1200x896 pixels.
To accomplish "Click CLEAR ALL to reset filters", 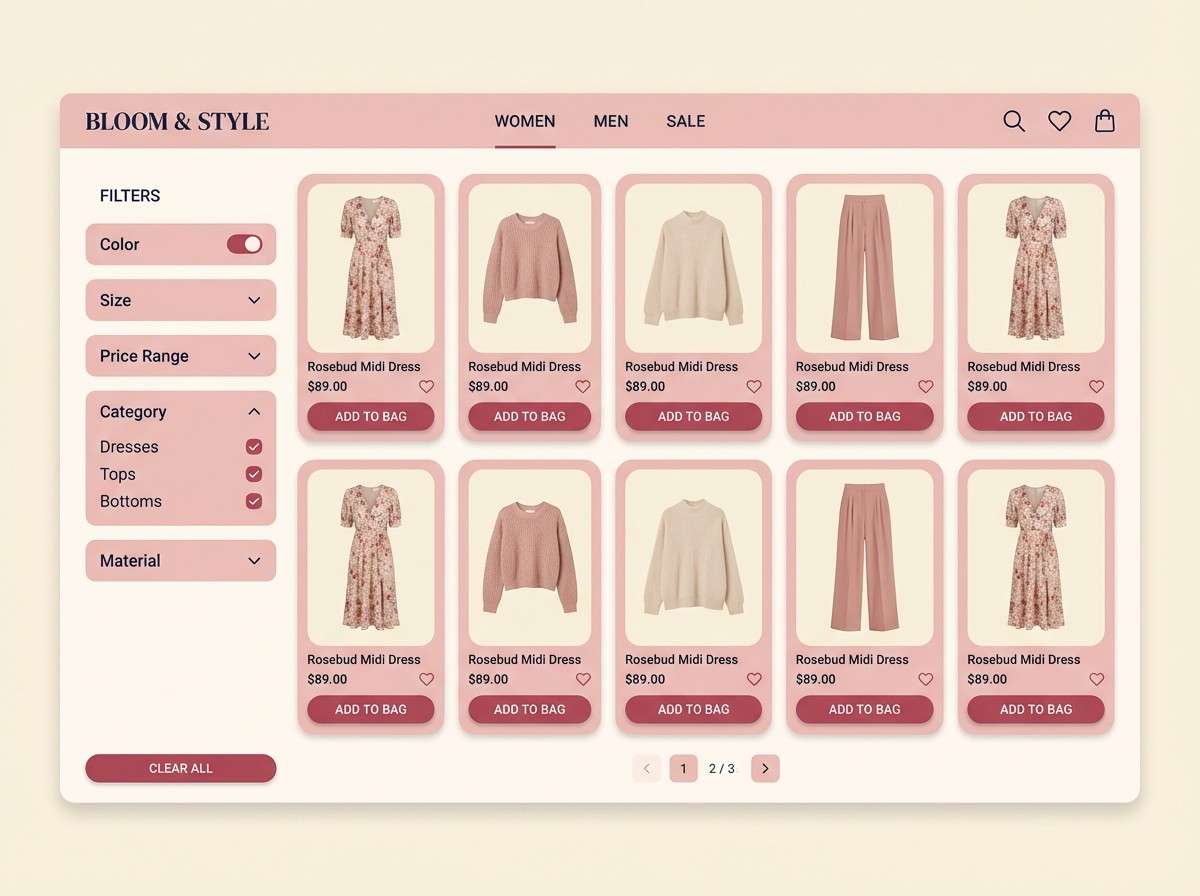I will [180, 768].
